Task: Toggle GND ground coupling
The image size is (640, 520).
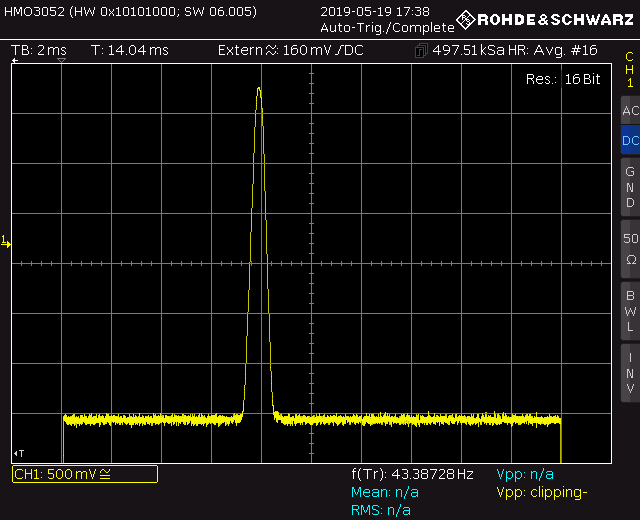Action: click(x=629, y=187)
